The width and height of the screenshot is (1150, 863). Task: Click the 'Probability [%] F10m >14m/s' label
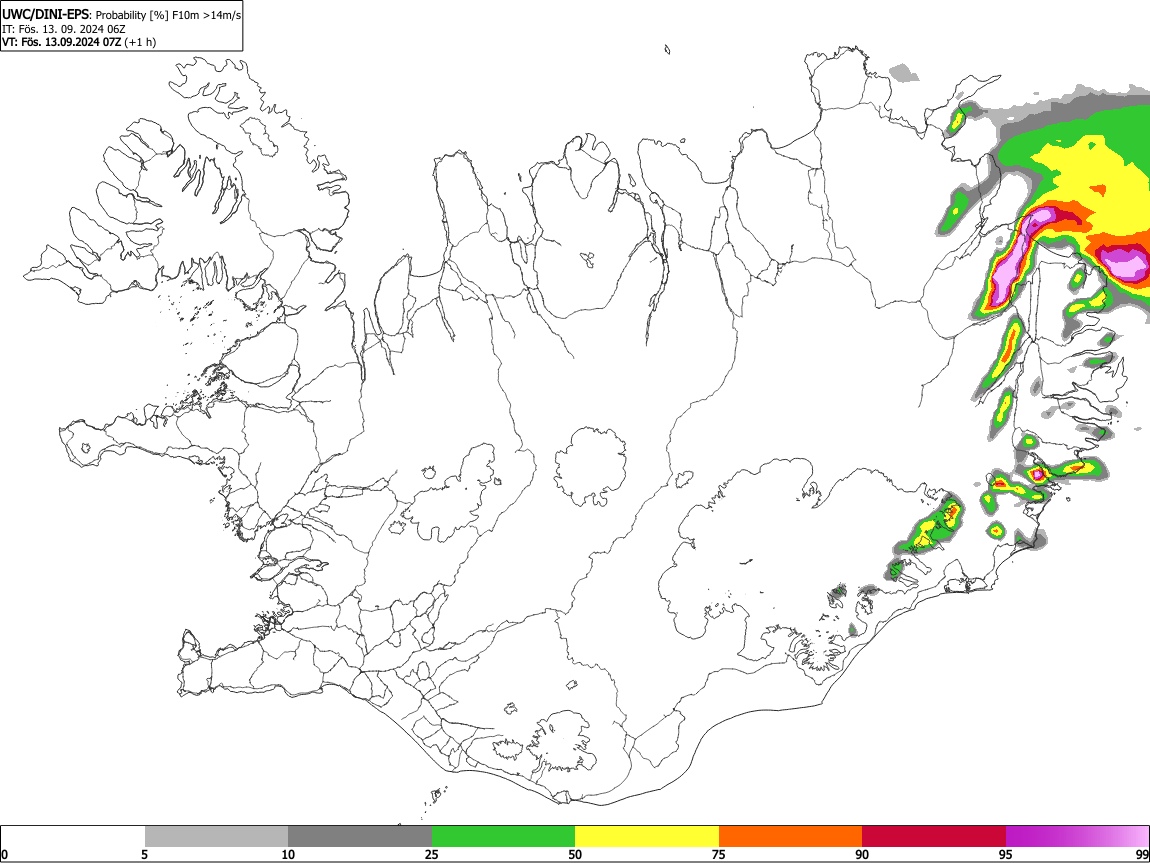pyautogui.click(x=168, y=15)
